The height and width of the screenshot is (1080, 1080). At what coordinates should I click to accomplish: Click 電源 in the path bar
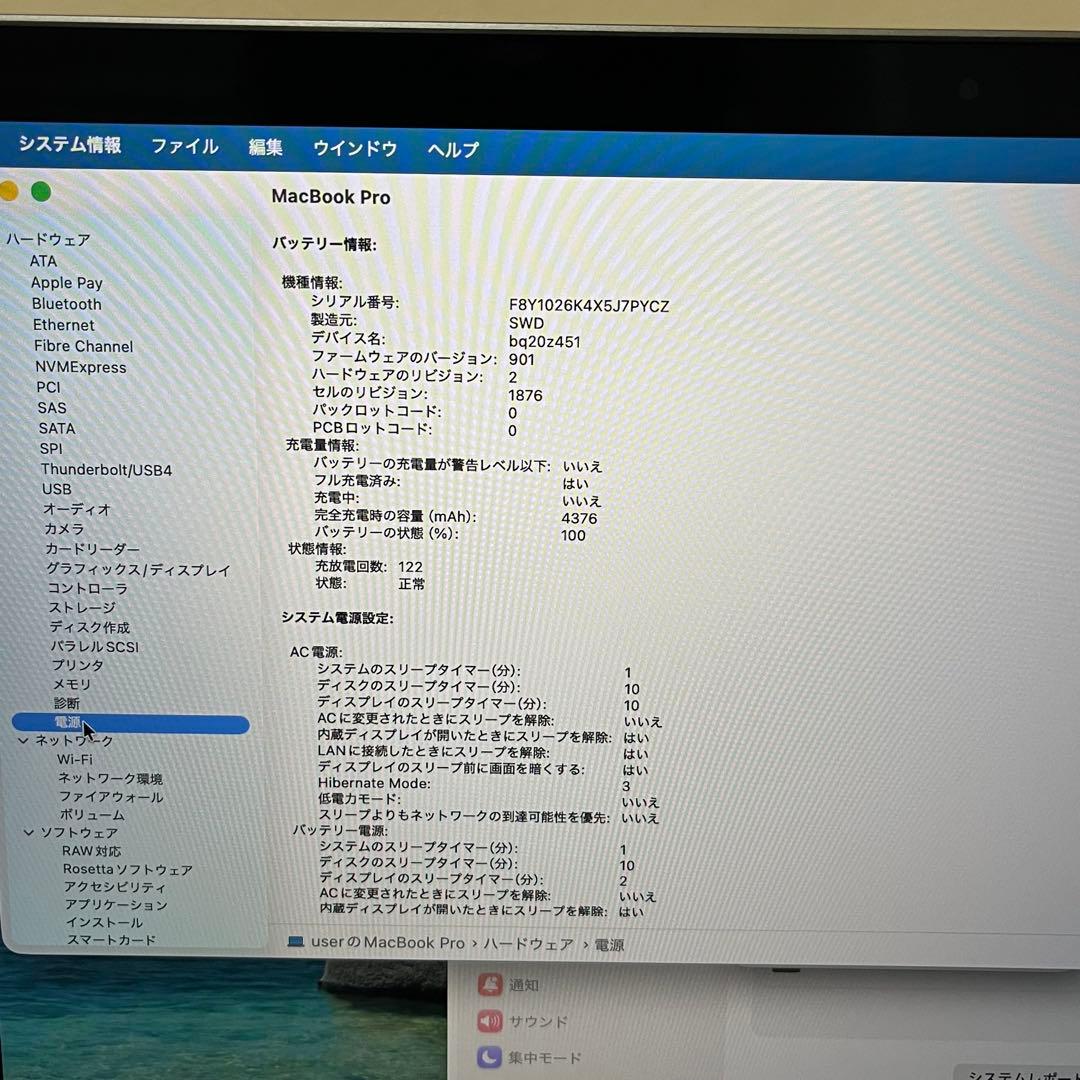[x=609, y=945]
